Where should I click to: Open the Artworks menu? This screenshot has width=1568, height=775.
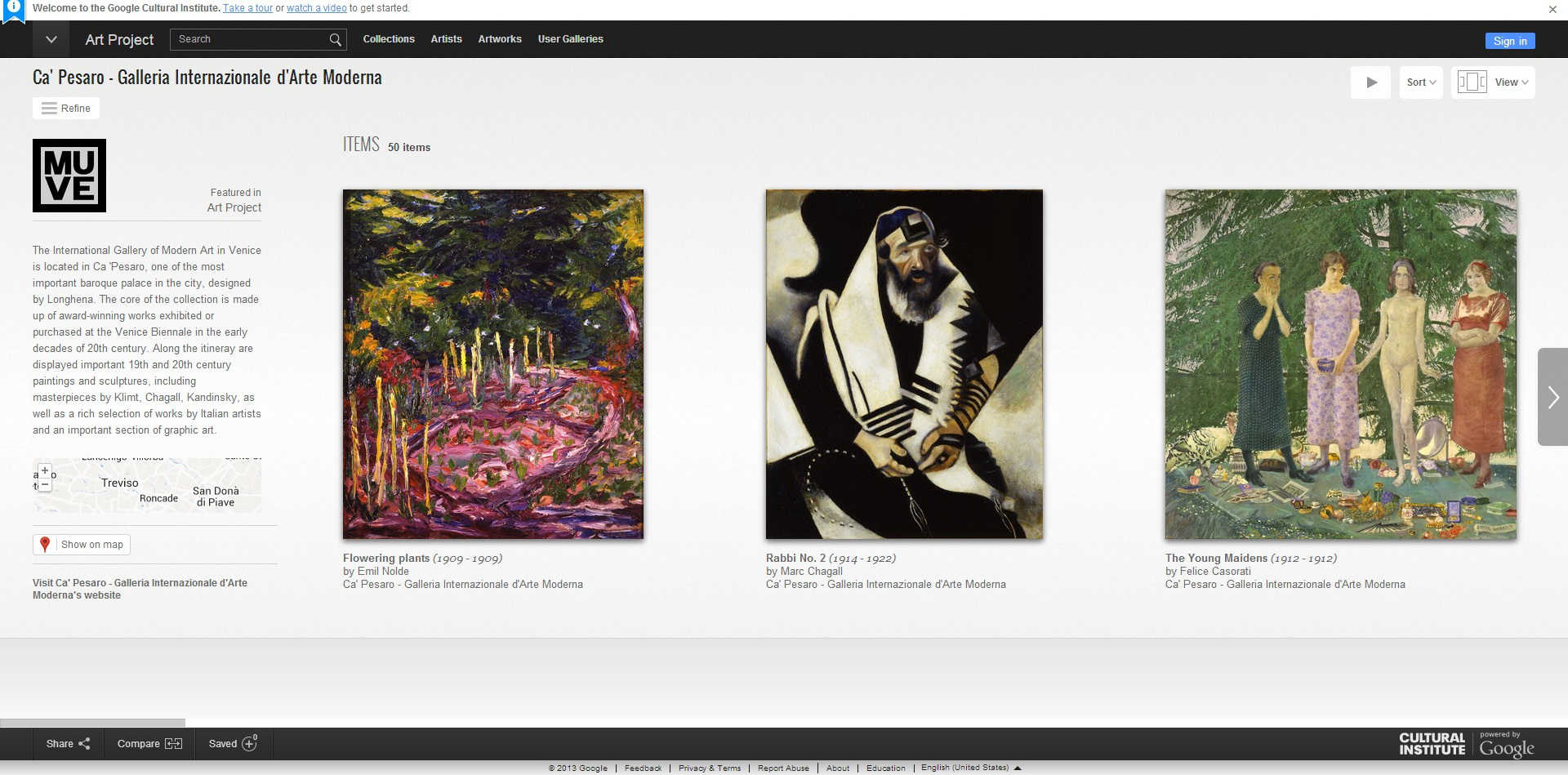(x=500, y=39)
